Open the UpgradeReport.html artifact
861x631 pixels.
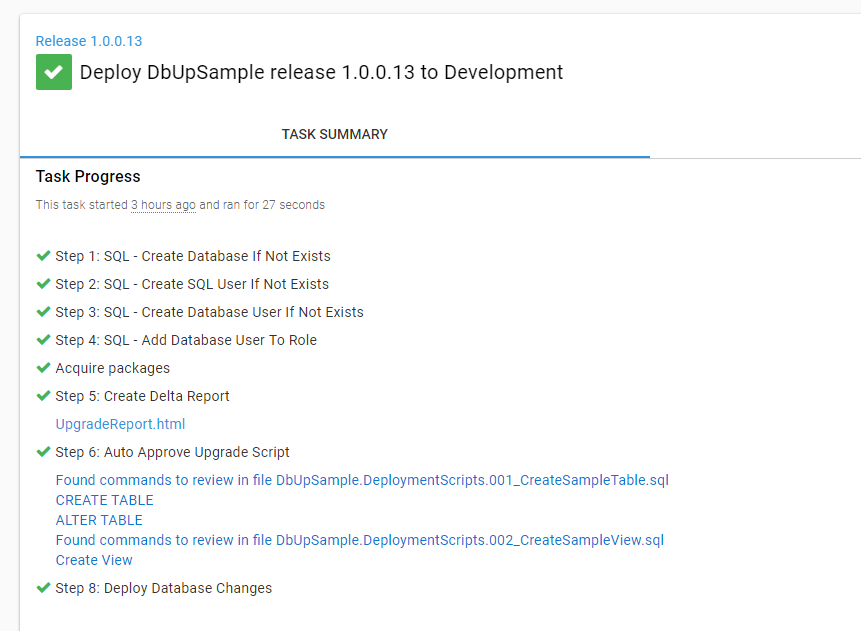[120, 424]
